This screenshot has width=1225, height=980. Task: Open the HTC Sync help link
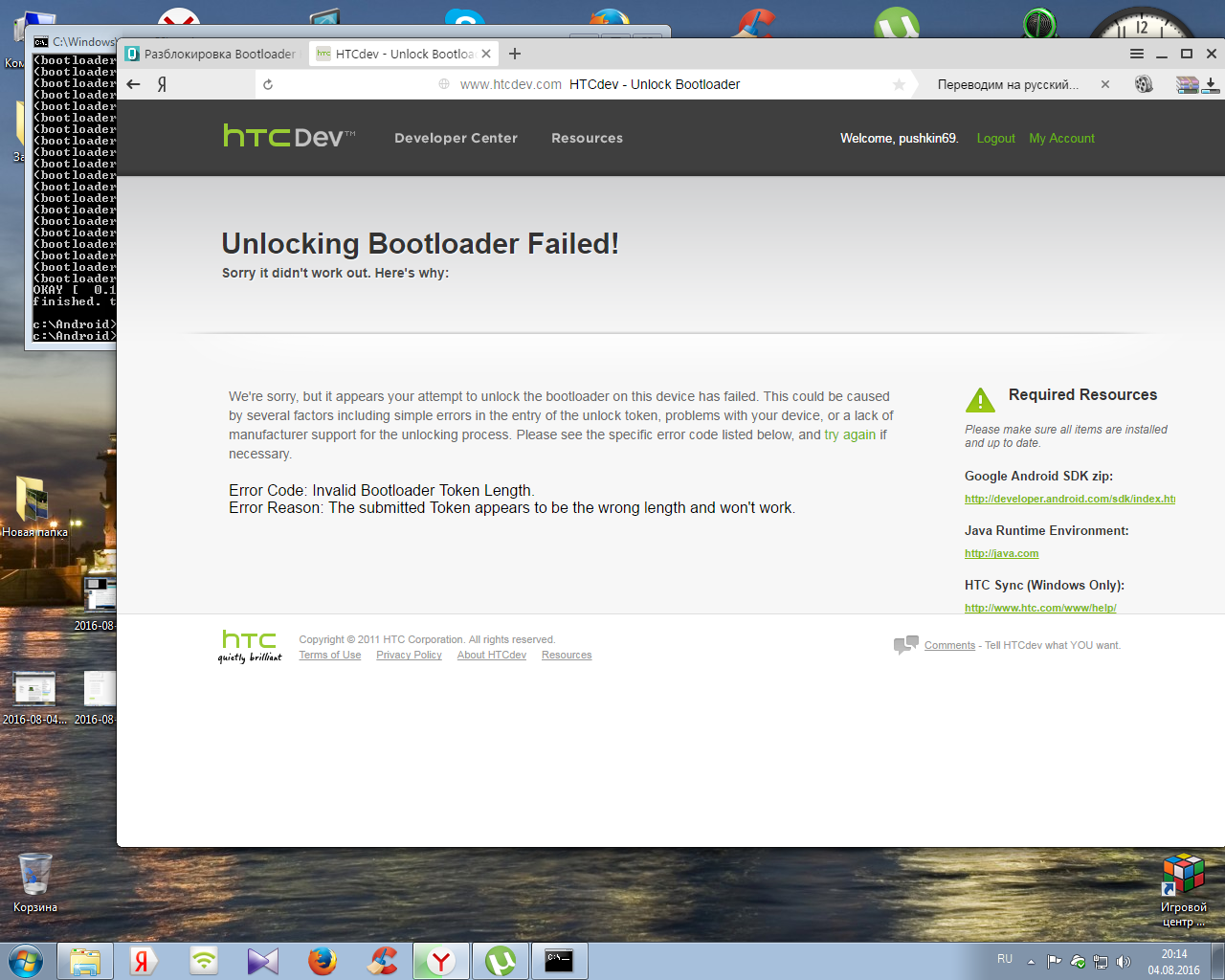1040,608
